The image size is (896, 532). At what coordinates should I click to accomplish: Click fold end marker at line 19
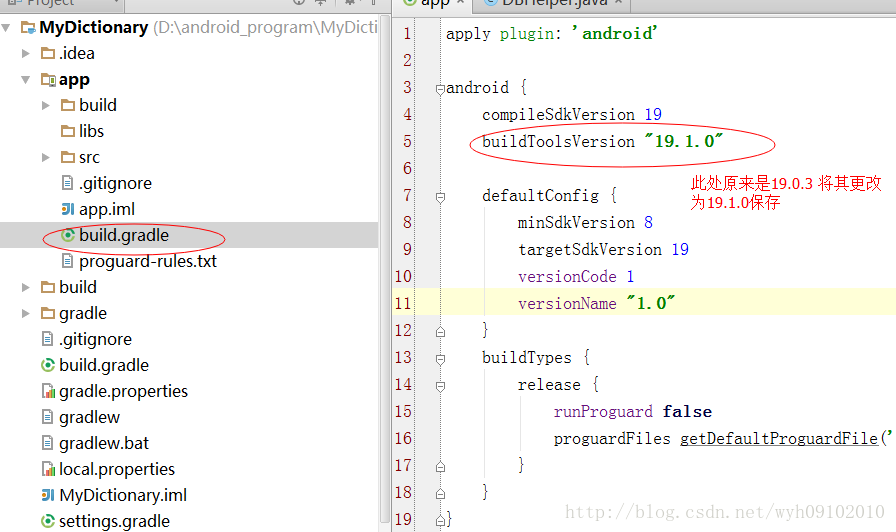tap(440, 521)
